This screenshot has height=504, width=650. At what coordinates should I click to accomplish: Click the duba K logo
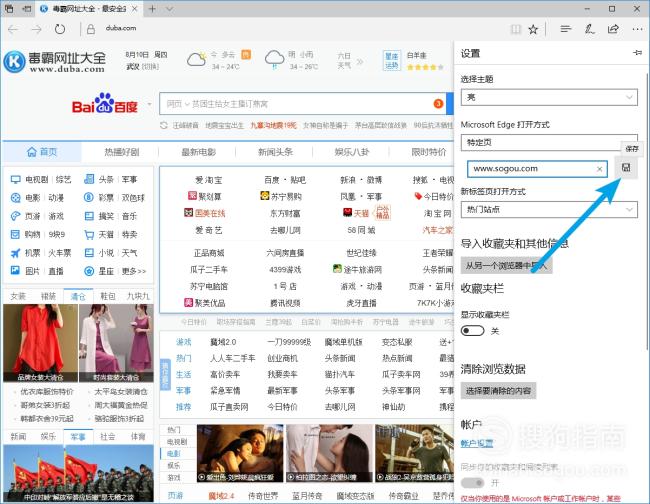click(15, 61)
